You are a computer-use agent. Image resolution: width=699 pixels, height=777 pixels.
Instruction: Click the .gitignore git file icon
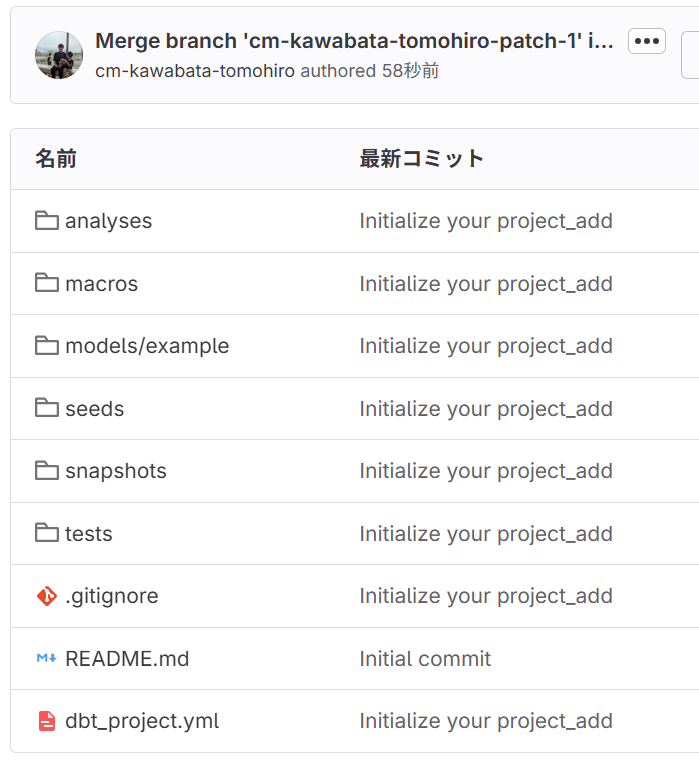[47, 596]
